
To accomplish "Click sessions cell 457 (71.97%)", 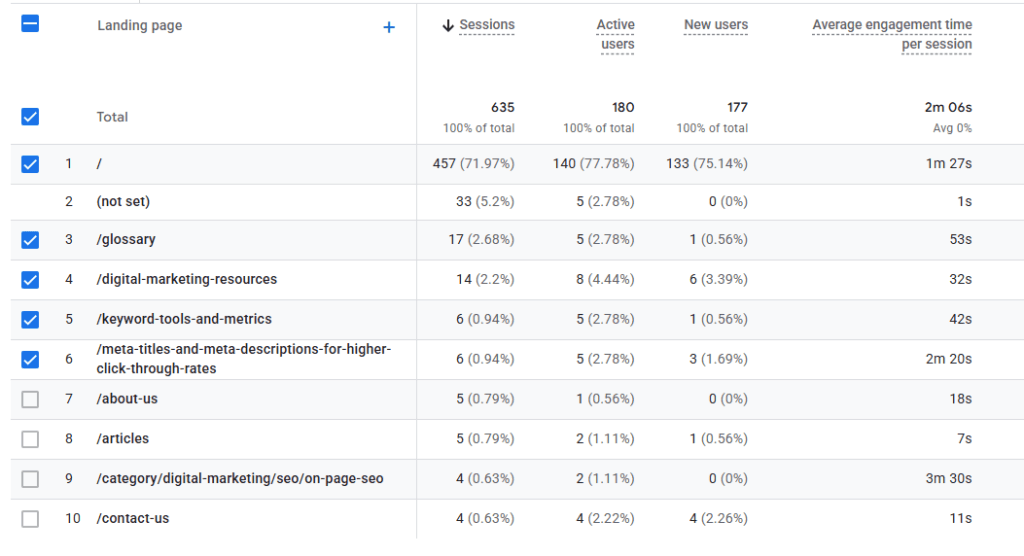I will [473, 163].
